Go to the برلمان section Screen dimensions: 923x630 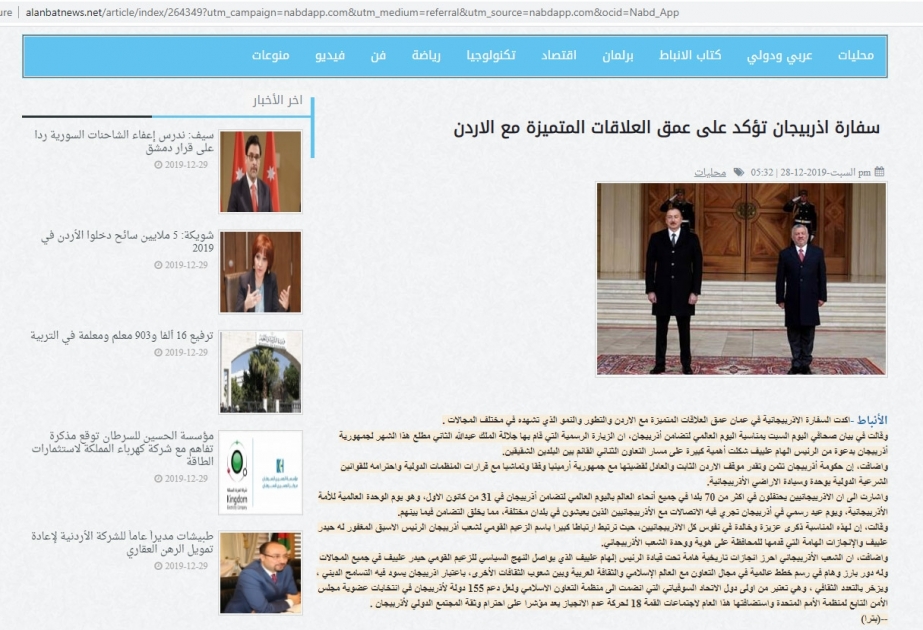tap(617, 55)
